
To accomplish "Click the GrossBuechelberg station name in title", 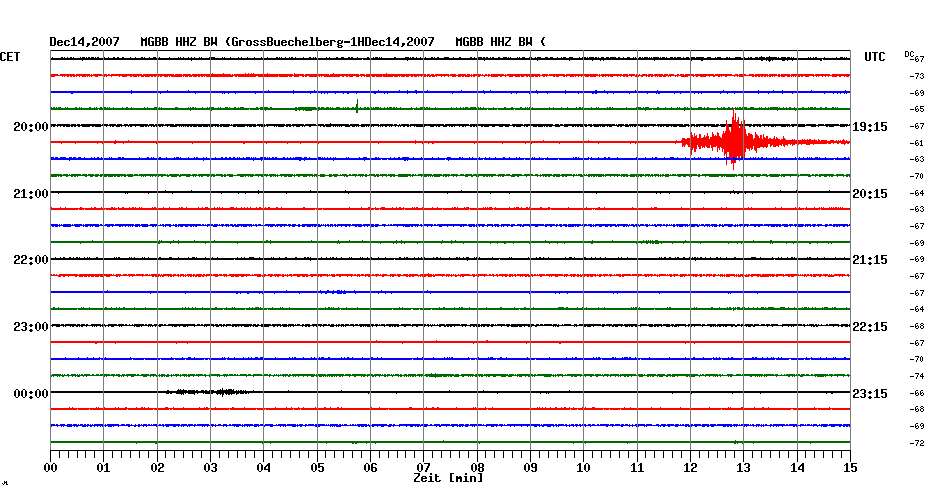I will pyautogui.click(x=289, y=42).
